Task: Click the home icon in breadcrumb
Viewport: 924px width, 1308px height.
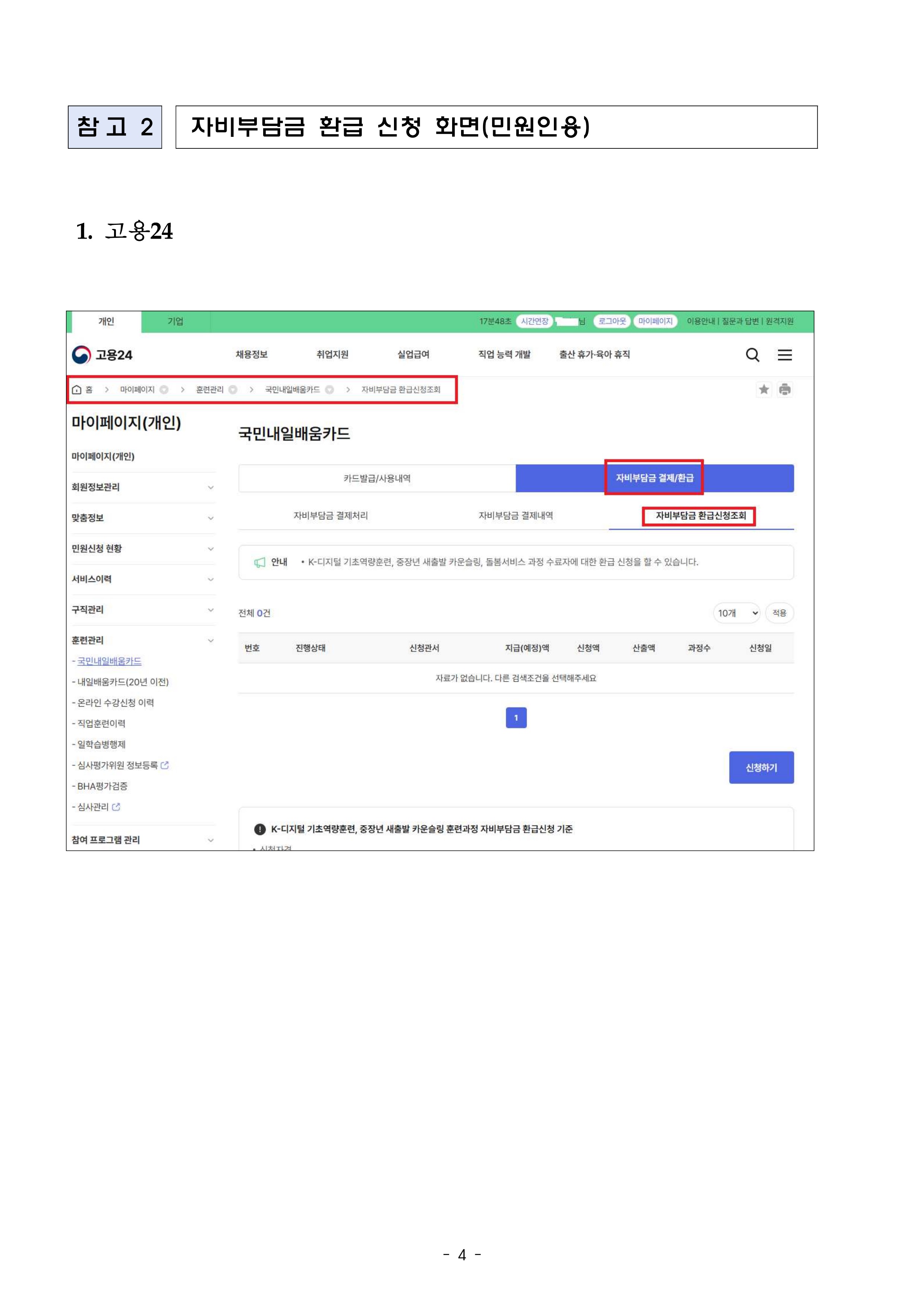Action: click(77, 390)
